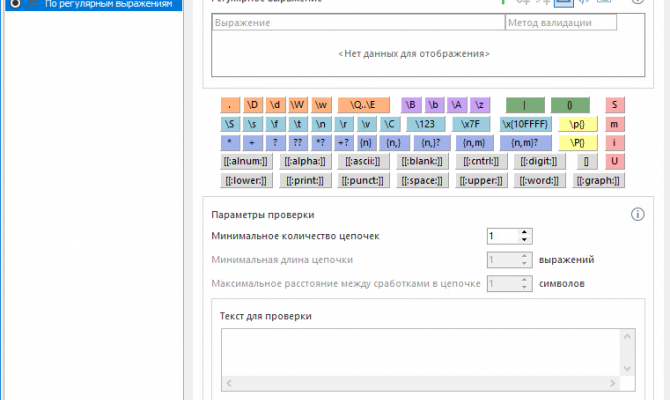Toggle the pink i case-insensitive flag
670x400 pixels.
click(614, 143)
